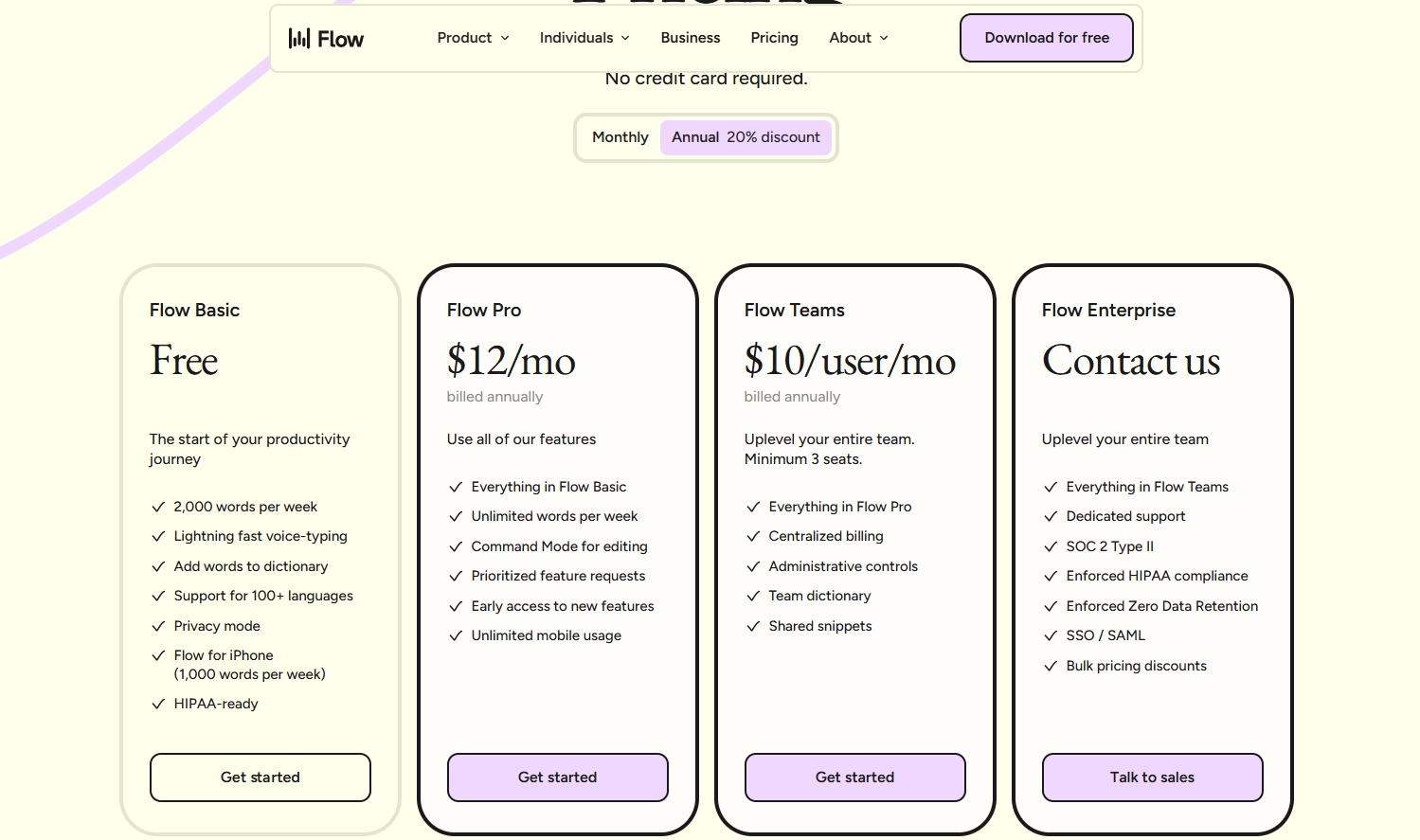Click Download for free button
The width and height of the screenshot is (1420, 840).
coord(1047,38)
